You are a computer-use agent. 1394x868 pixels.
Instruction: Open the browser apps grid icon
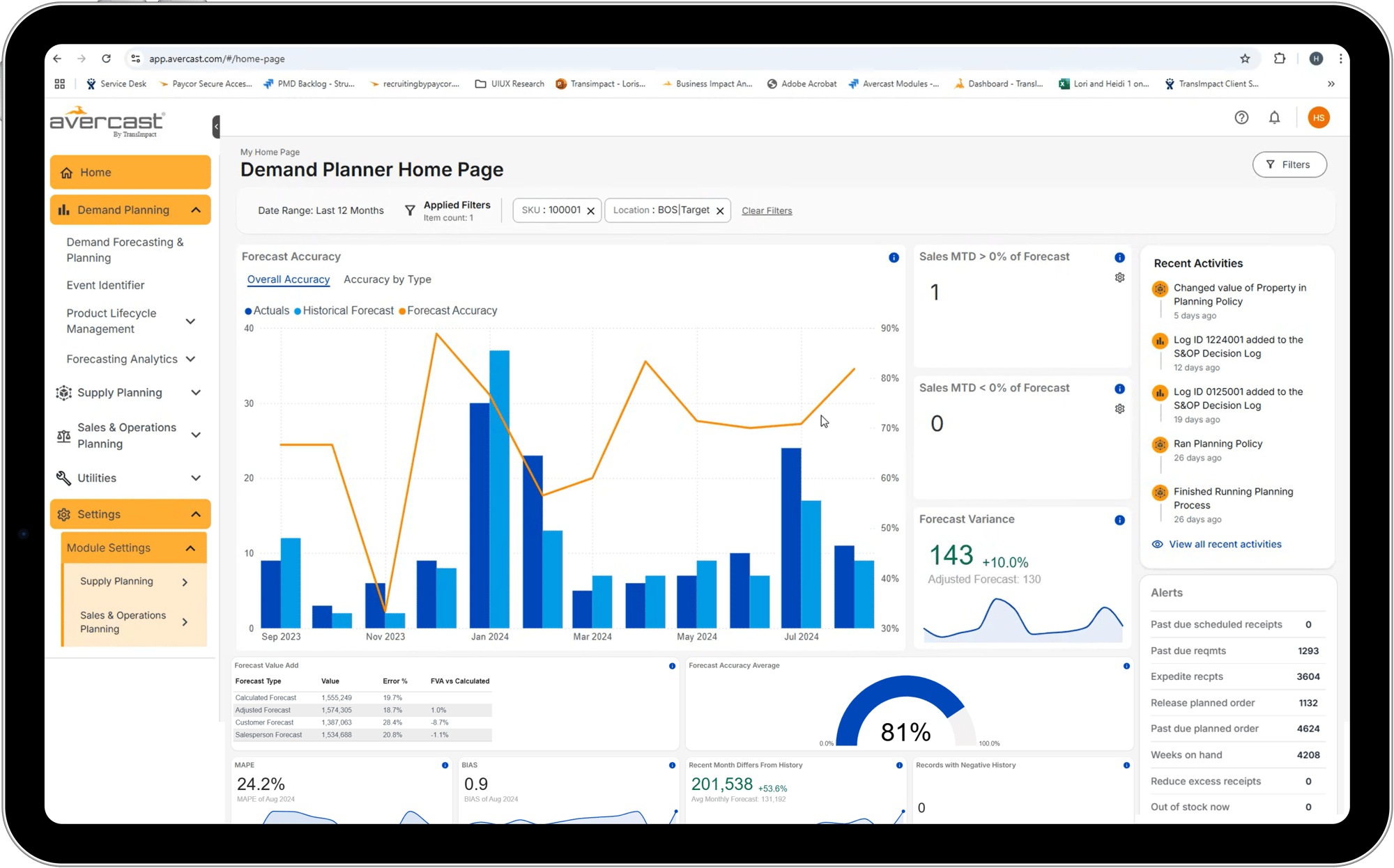pyautogui.click(x=60, y=84)
